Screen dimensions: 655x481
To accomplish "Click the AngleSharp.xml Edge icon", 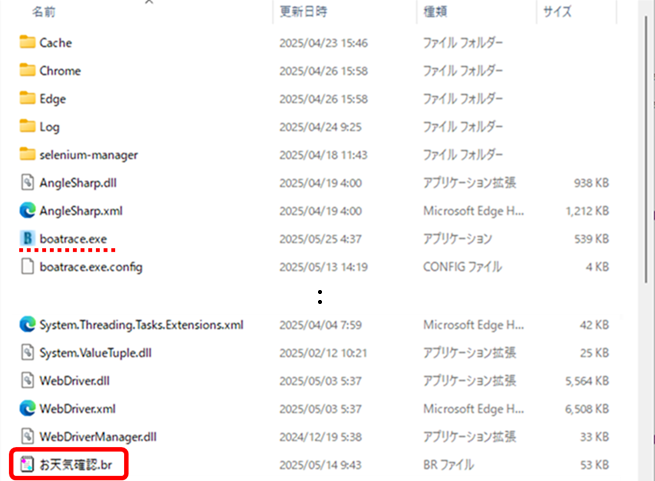I will coord(27,211).
